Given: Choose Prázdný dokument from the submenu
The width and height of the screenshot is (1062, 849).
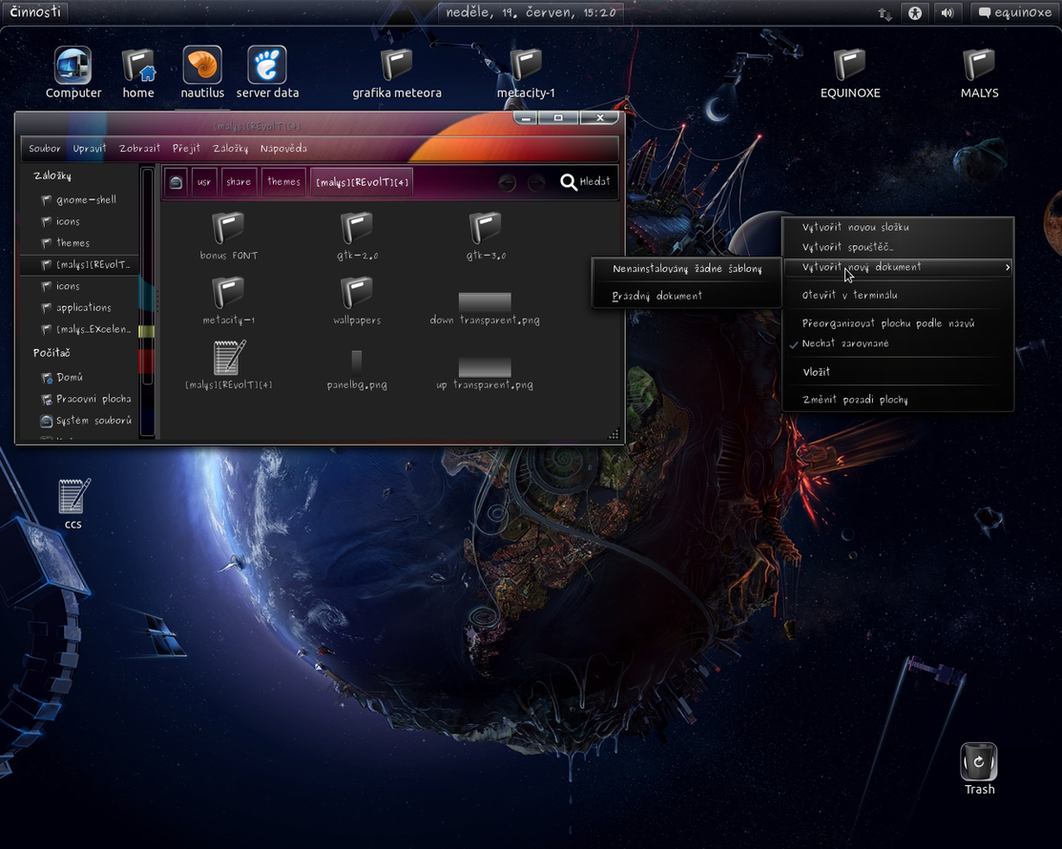Looking at the screenshot, I should click(657, 296).
